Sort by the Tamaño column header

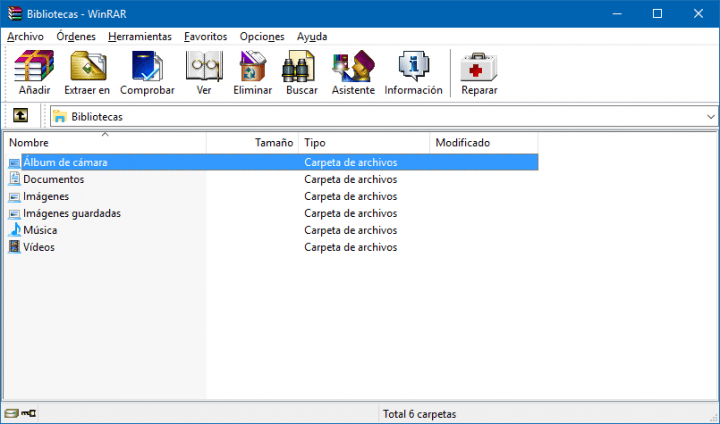tap(253, 142)
